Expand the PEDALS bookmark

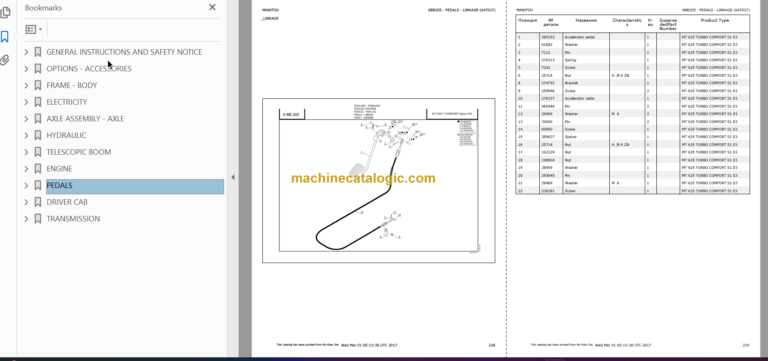[x=26, y=186]
